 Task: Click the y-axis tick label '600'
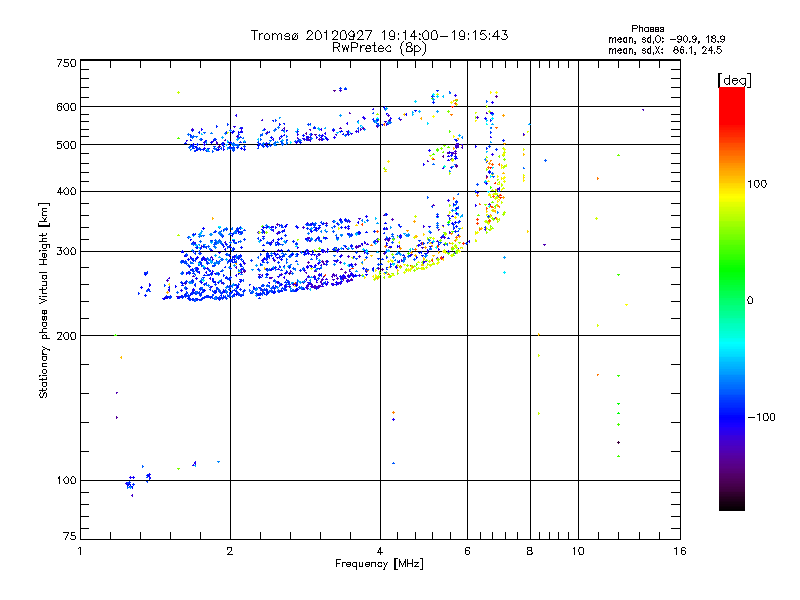click(x=66, y=107)
